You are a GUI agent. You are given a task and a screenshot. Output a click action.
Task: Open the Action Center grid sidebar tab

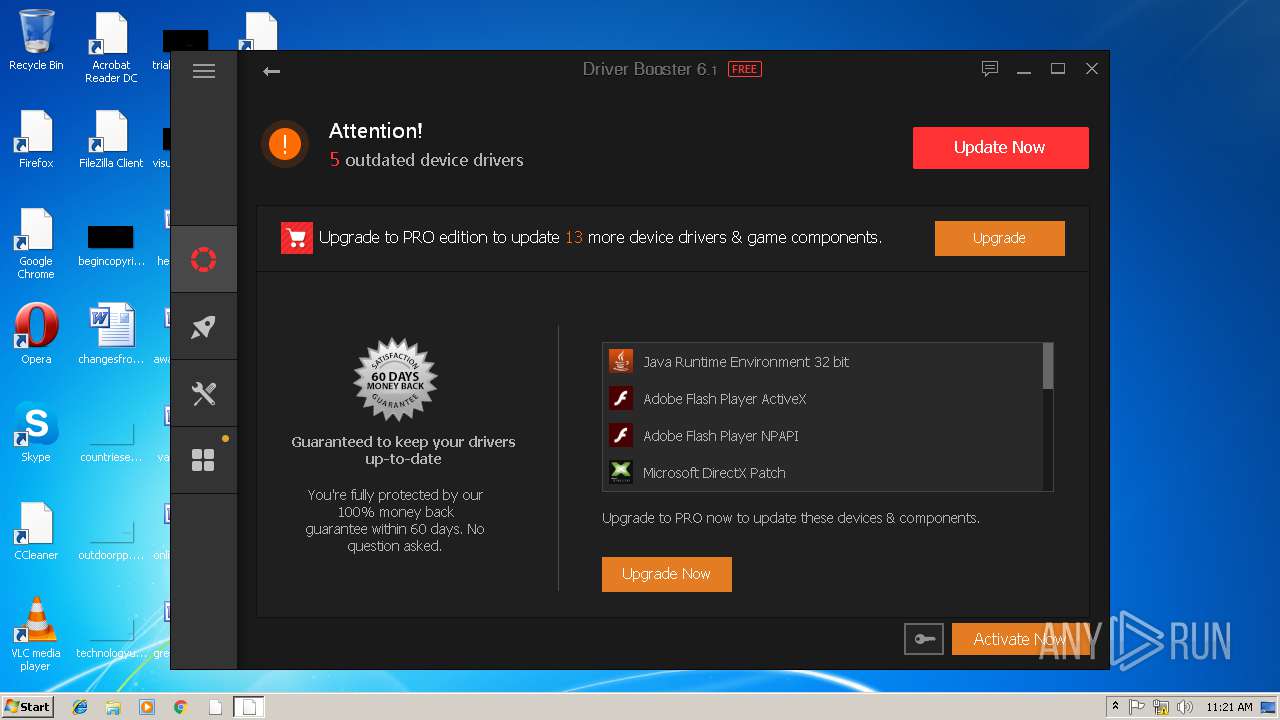coord(204,460)
